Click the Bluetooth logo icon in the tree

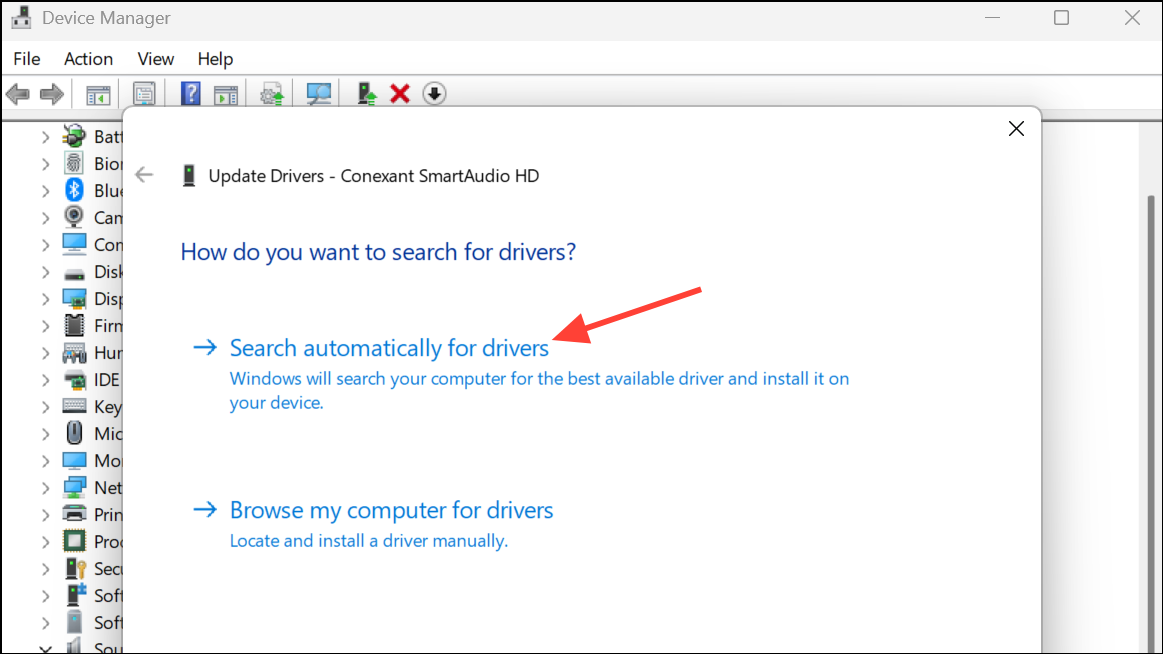(74, 190)
